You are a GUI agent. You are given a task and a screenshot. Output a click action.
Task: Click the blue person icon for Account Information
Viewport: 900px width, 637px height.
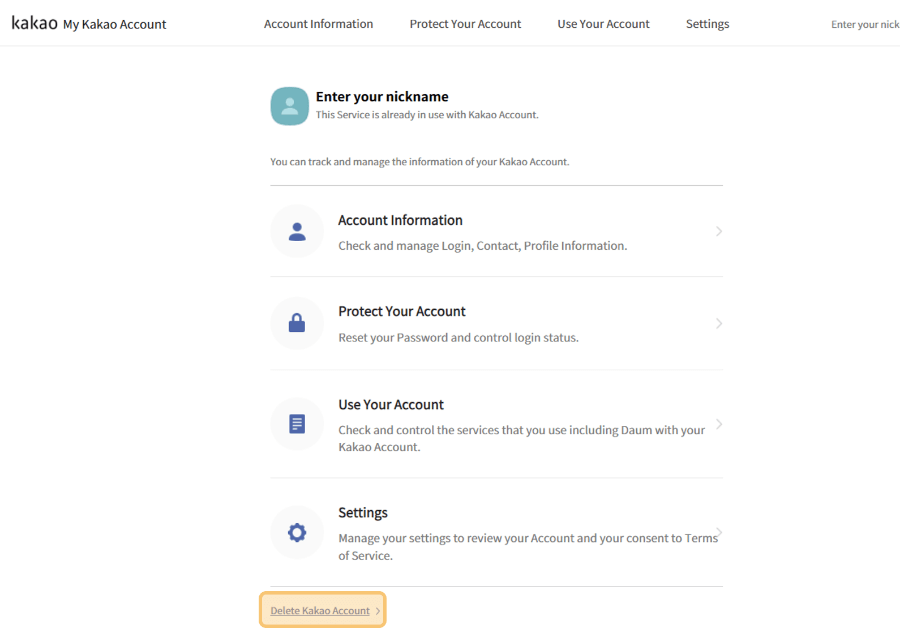coord(297,231)
